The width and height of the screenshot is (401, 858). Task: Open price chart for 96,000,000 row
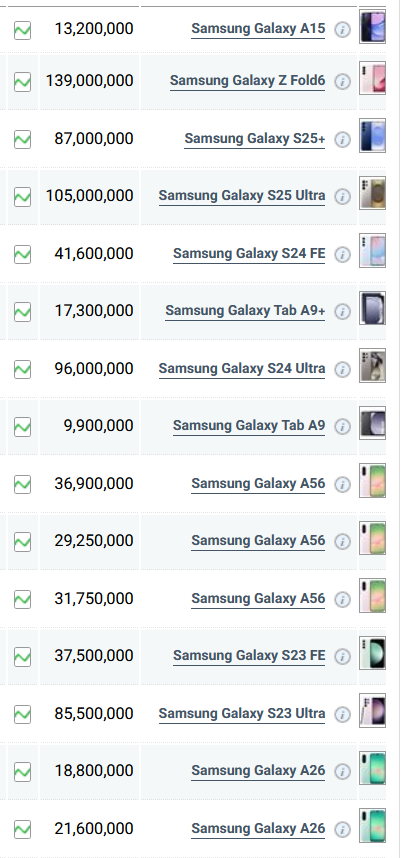point(22,369)
